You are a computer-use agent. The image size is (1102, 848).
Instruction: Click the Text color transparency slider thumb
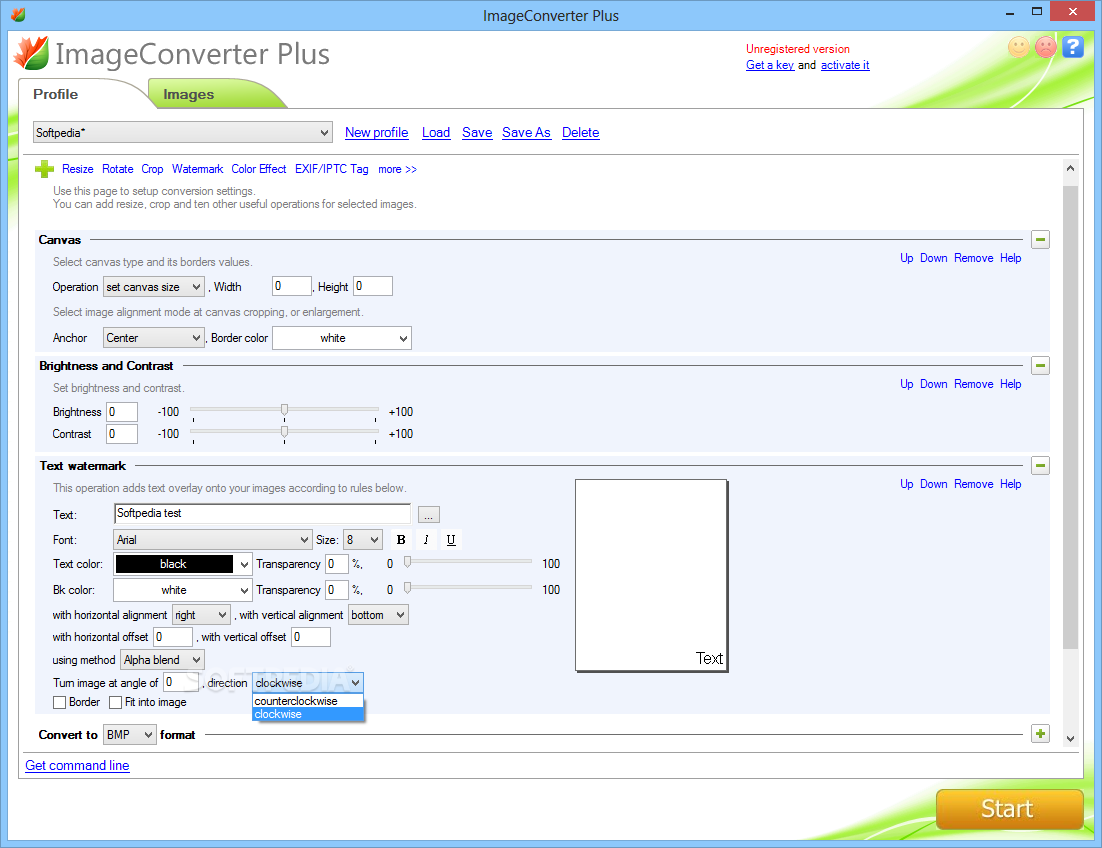click(x=407, y=562)
